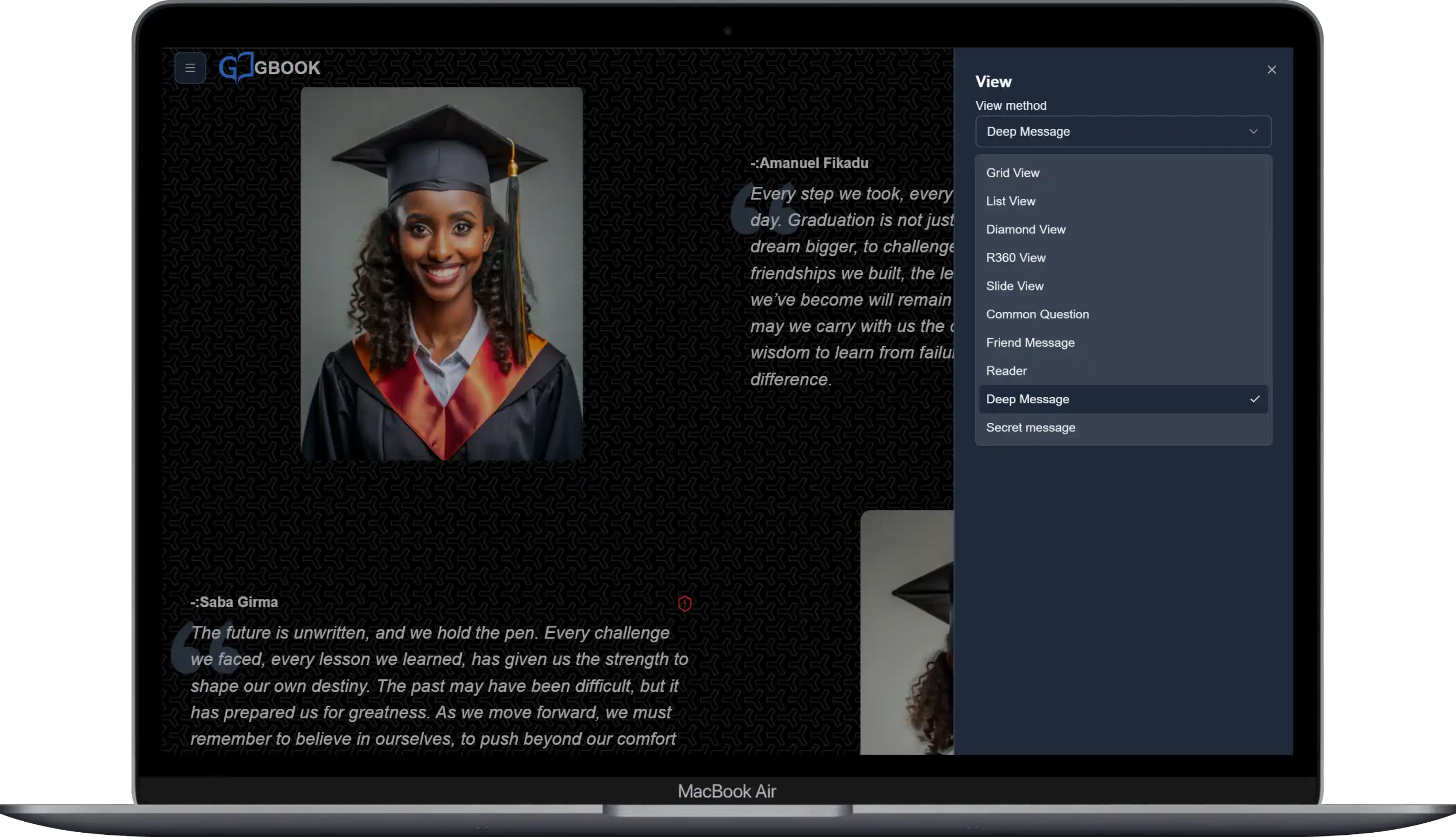Select the Secret message option
The image size is (1456, 837).
[1030, 427]
